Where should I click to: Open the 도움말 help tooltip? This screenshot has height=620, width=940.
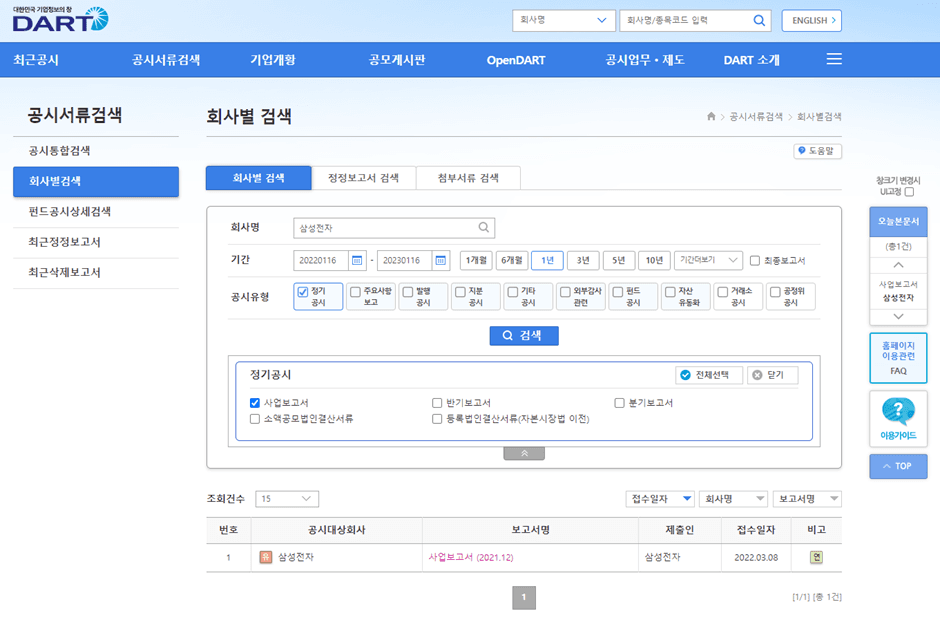pyautogui.click(x=816, y=150)
